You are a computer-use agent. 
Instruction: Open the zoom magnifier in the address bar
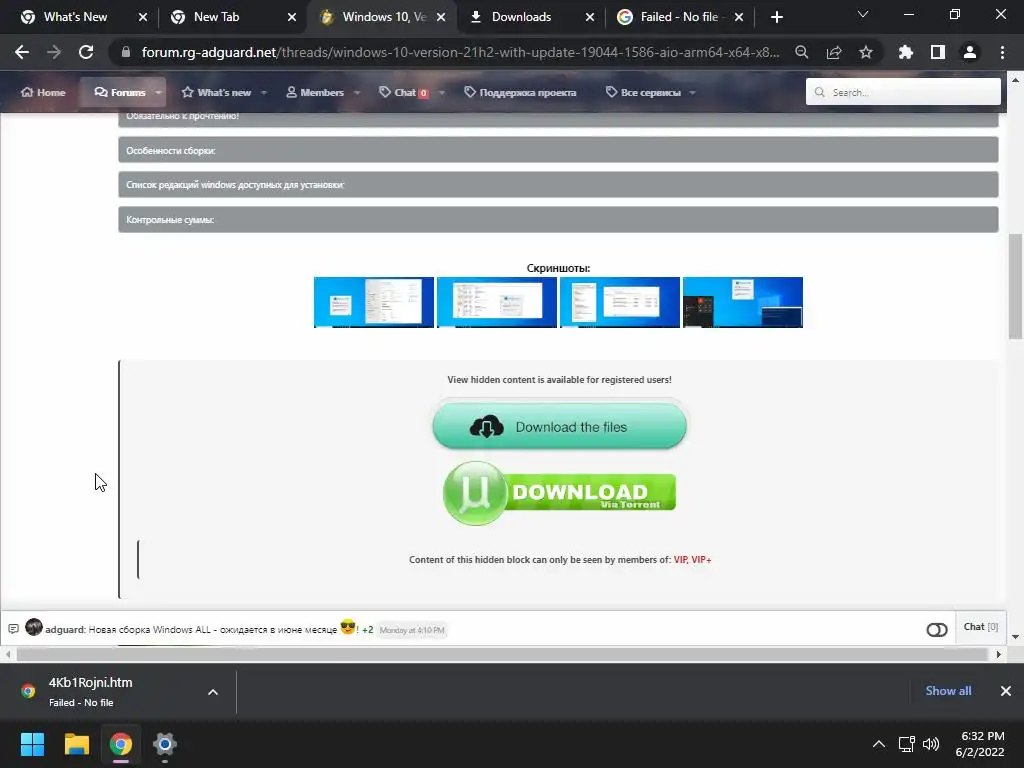[x=801, y=52]
